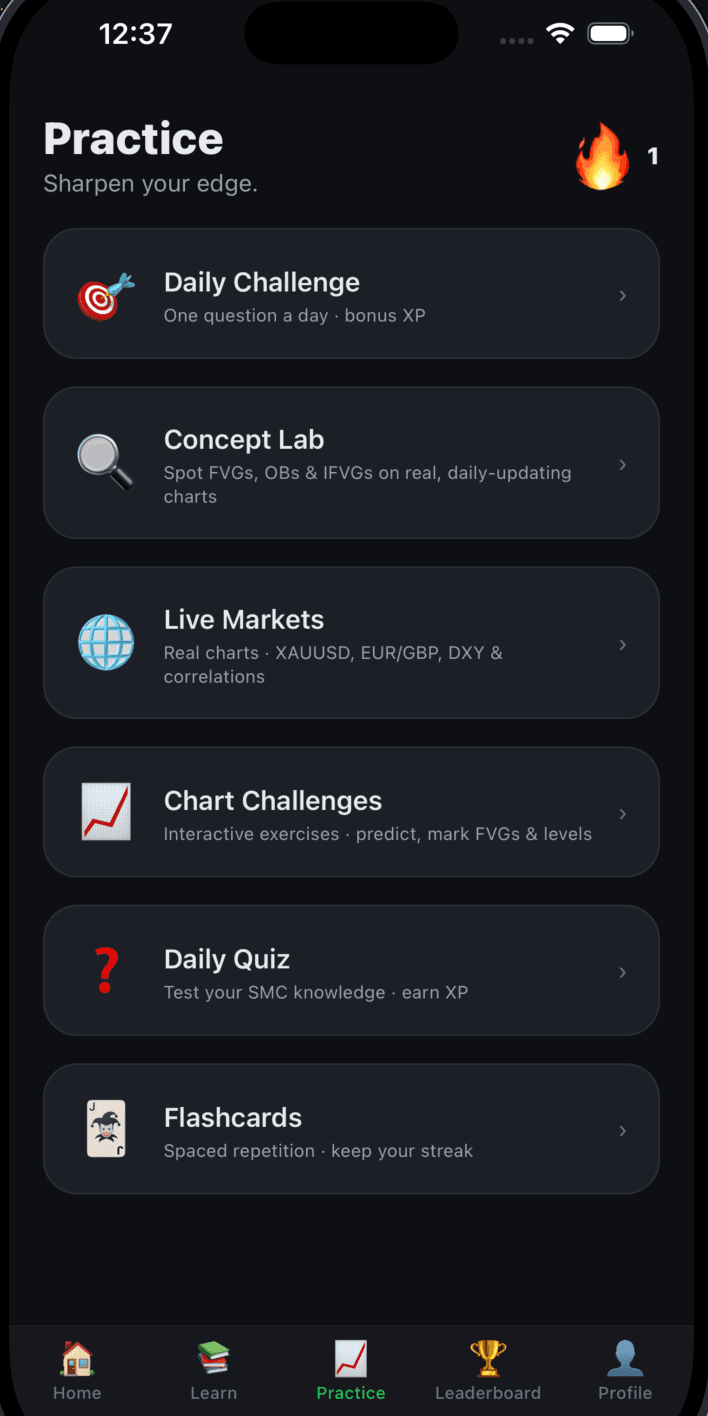The image size is (708, 1416).
Task: Open Daily Challenge via its chevron
Action: pos(623,295)
